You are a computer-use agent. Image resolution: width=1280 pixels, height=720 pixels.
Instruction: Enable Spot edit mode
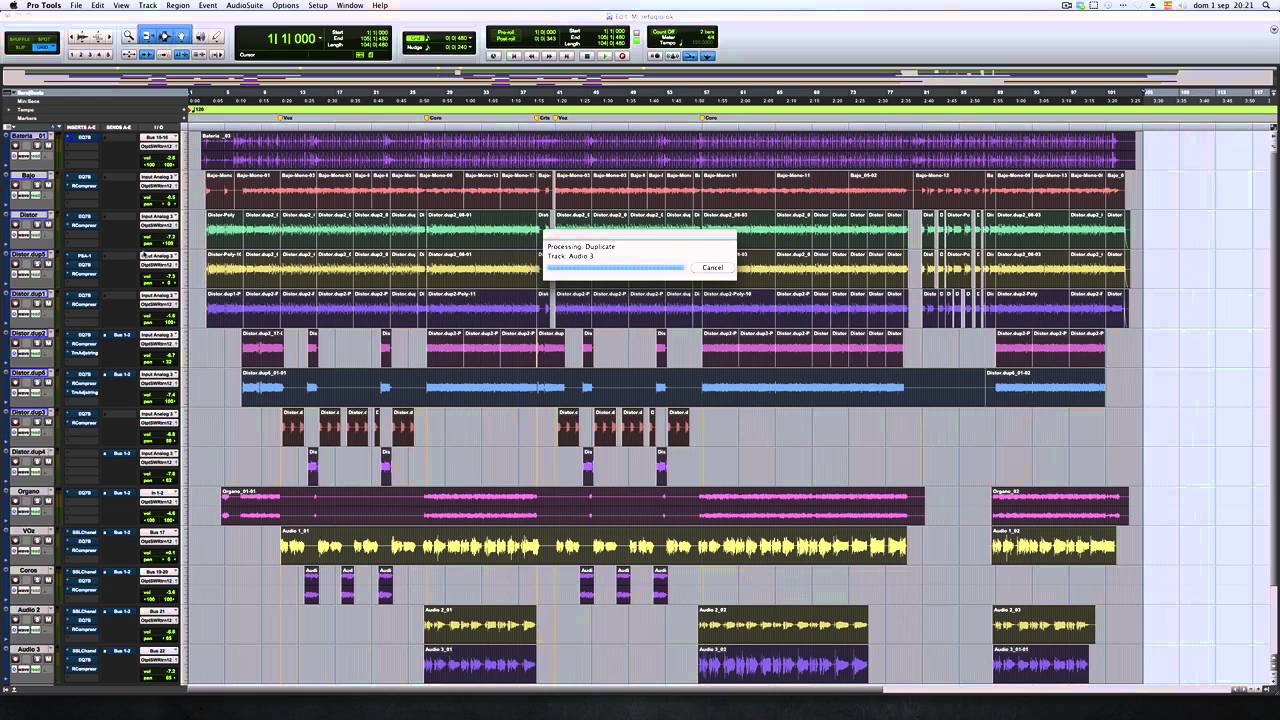(44, 39)
